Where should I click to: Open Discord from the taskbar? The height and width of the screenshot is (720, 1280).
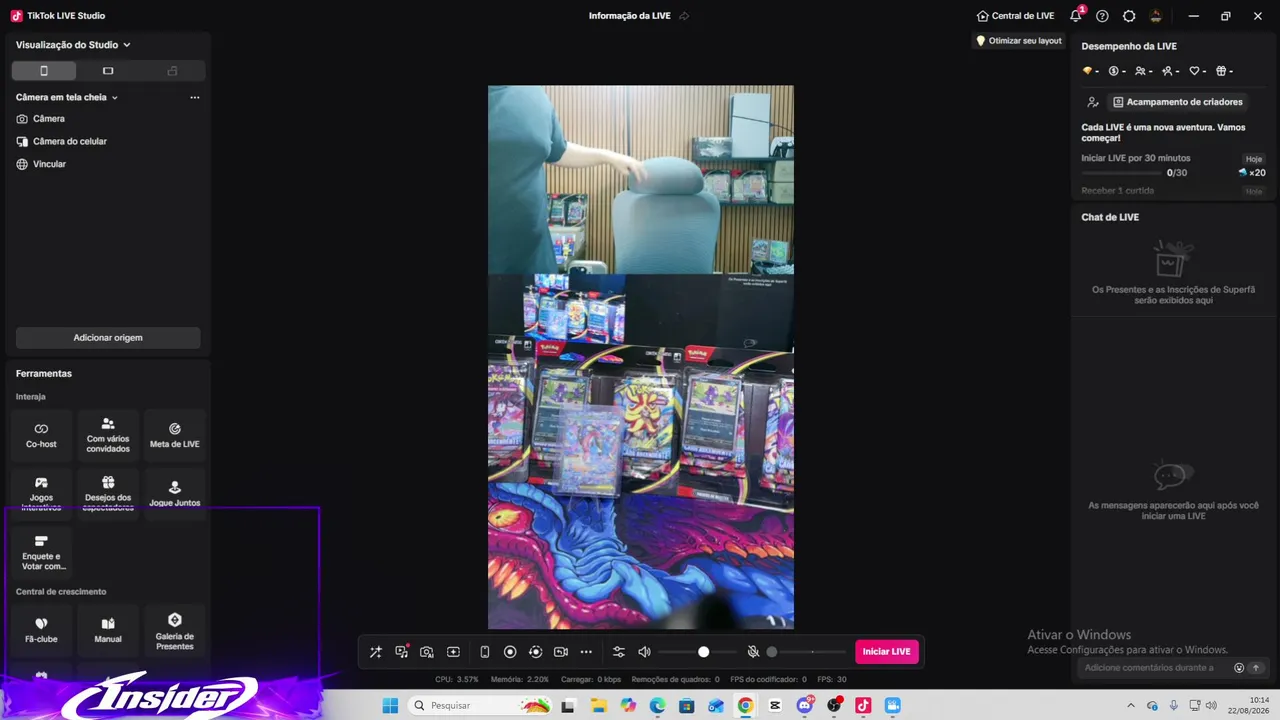805,705
